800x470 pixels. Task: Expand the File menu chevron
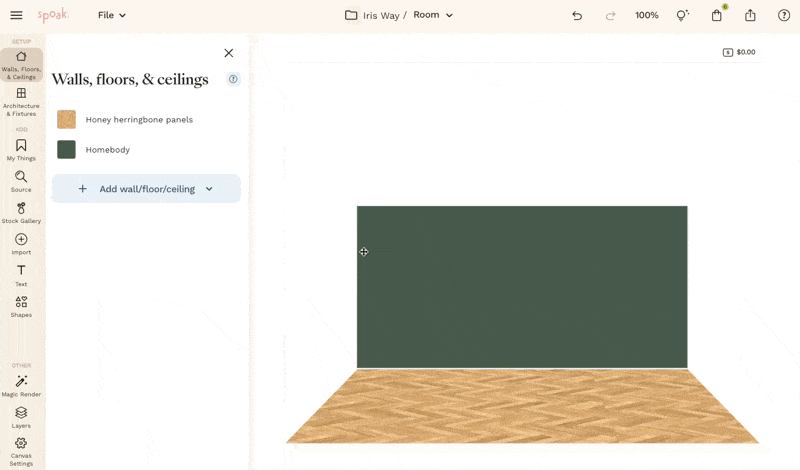(x=122, y=15)
